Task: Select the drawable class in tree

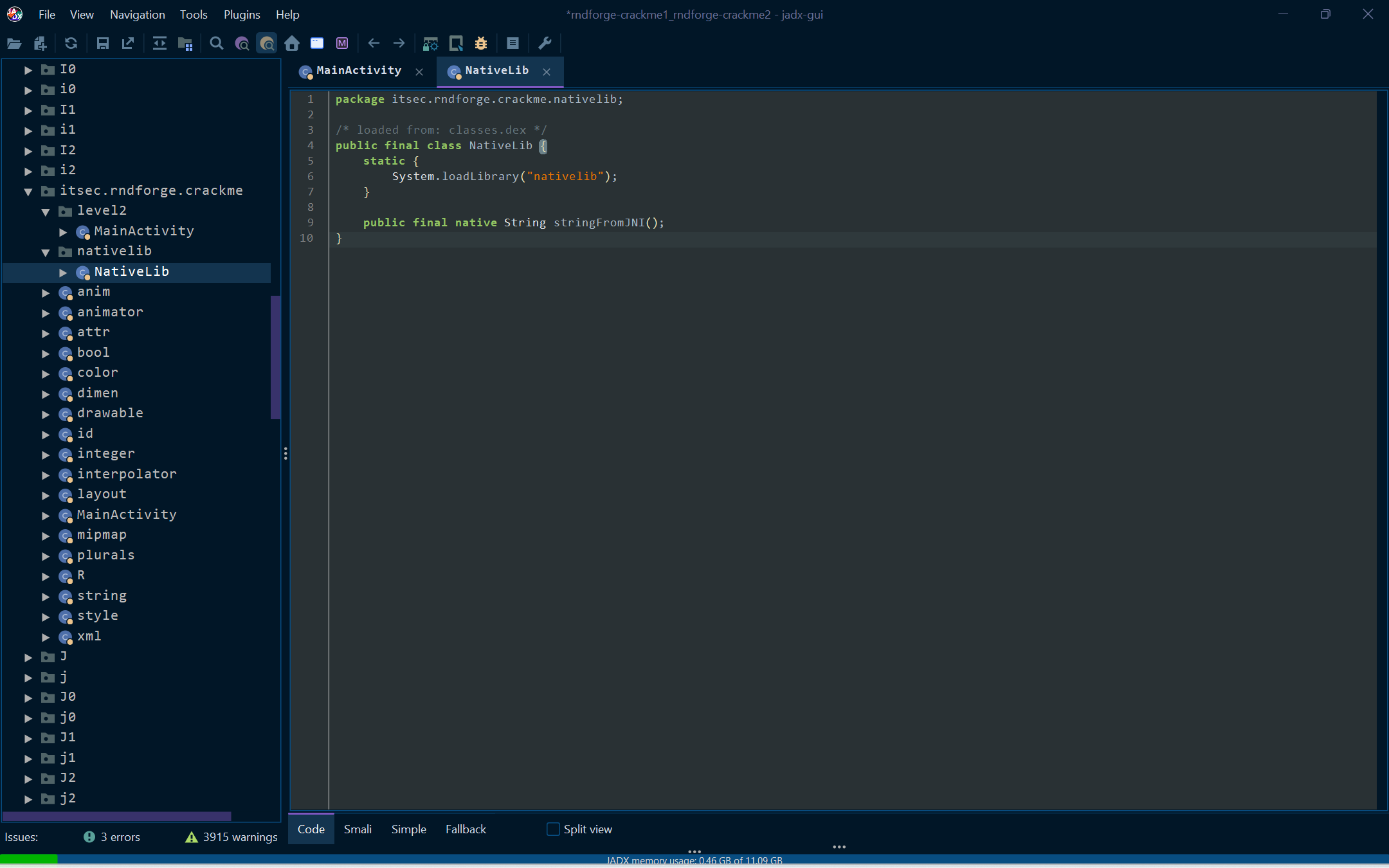Action: click(110, 413)
